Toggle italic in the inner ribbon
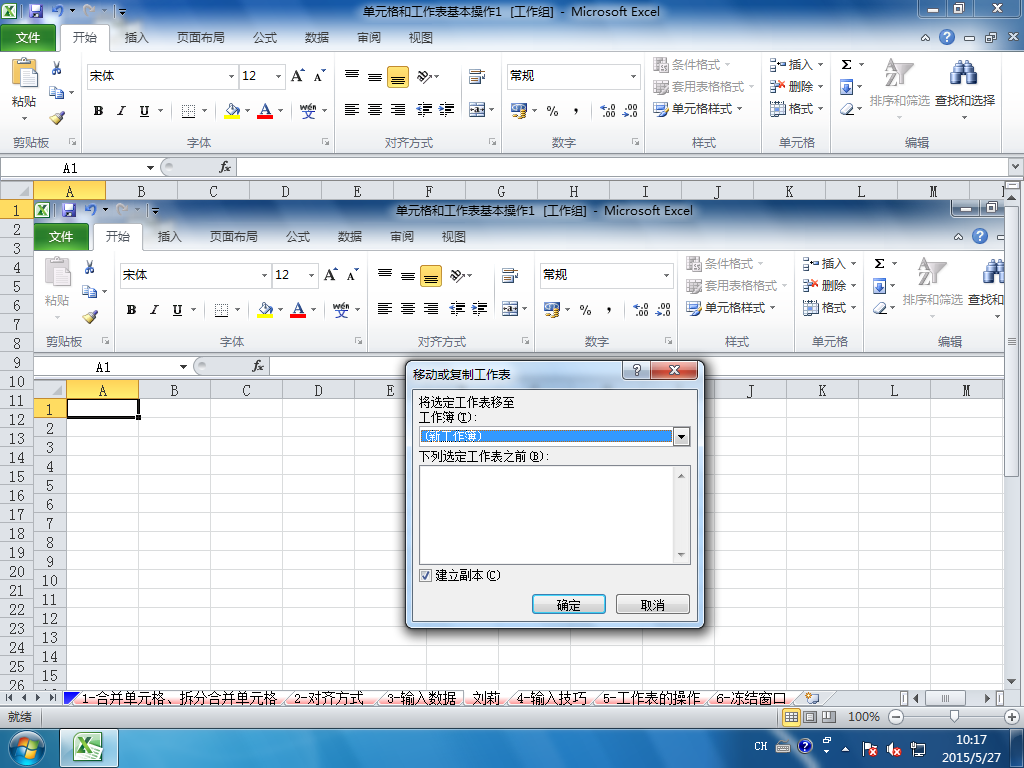Viewport: 1024px width, 768px height. click(154, 310)
